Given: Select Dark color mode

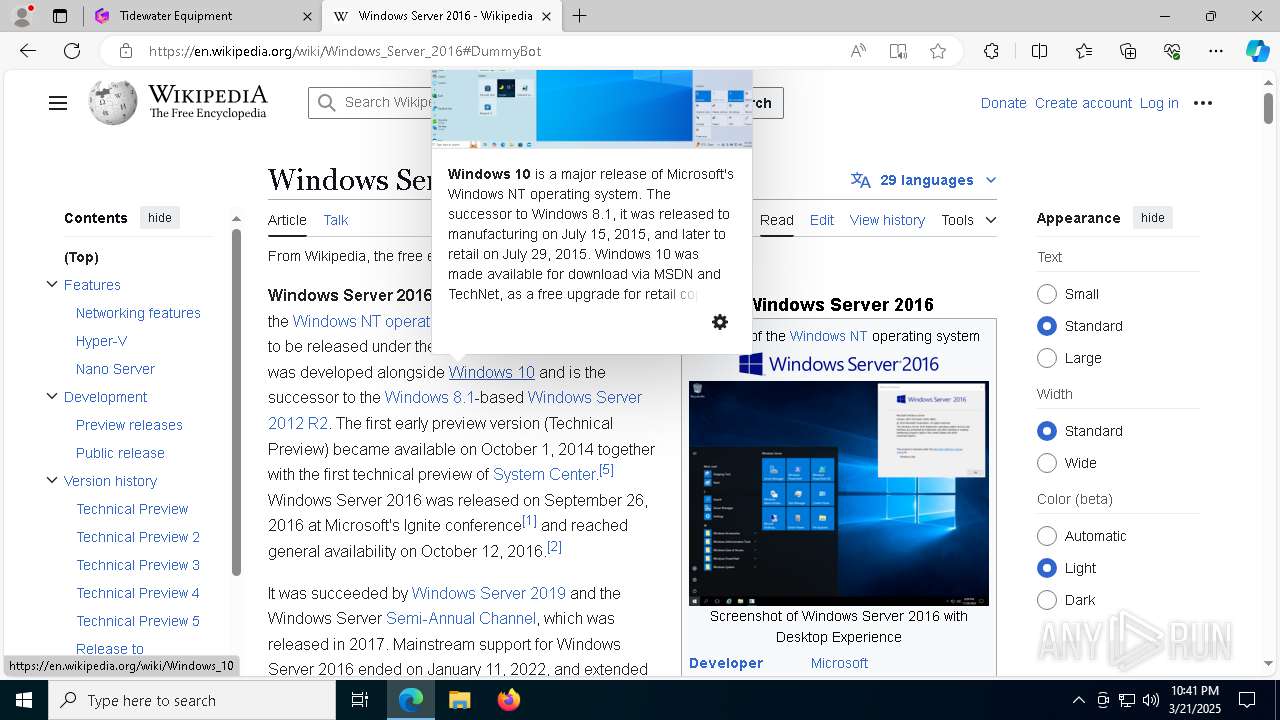Looking at the screenshot, I should [1047, 600].
